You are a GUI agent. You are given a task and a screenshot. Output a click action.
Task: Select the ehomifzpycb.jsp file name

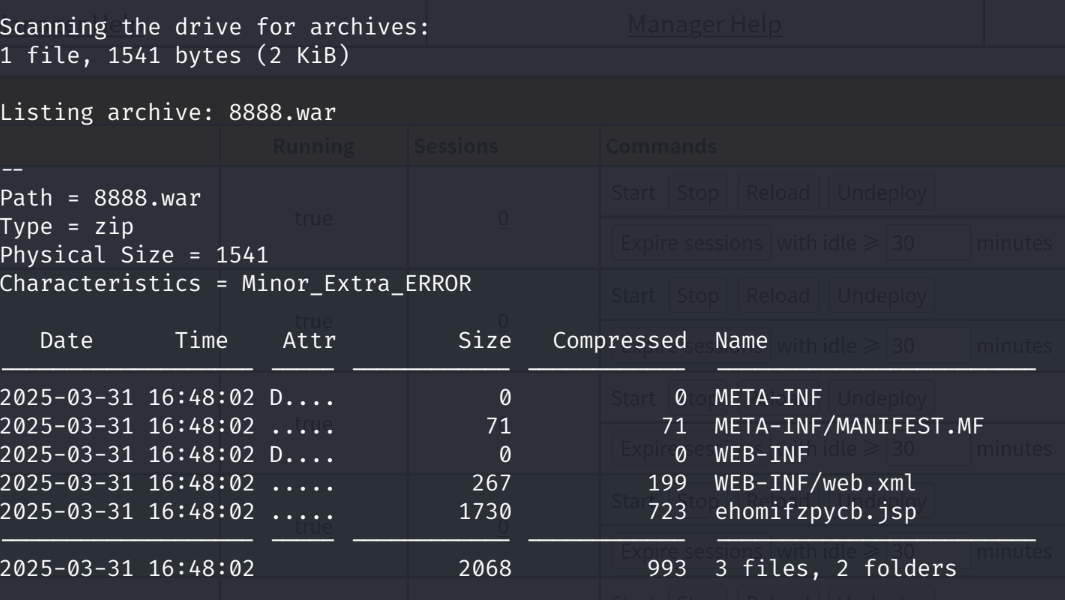(x=816, y=512)
